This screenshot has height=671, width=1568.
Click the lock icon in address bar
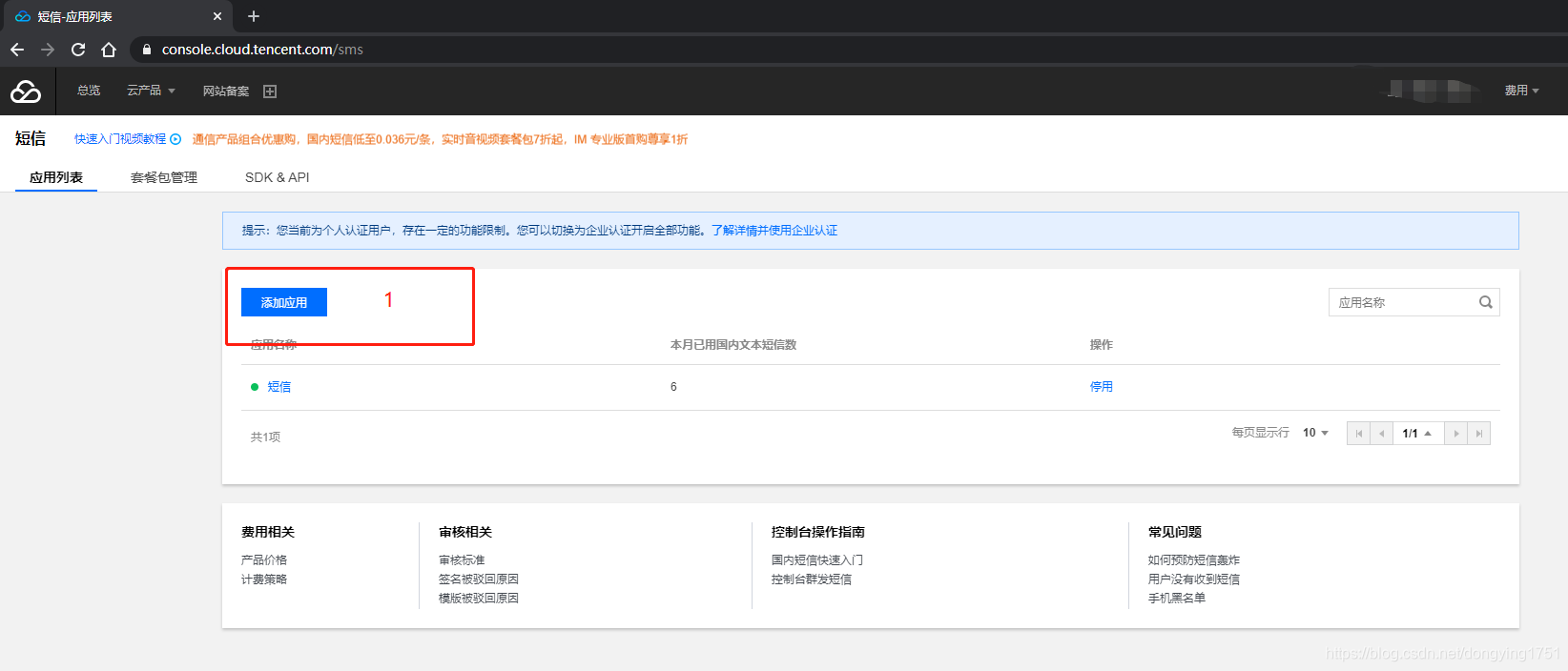pos(147,50)
